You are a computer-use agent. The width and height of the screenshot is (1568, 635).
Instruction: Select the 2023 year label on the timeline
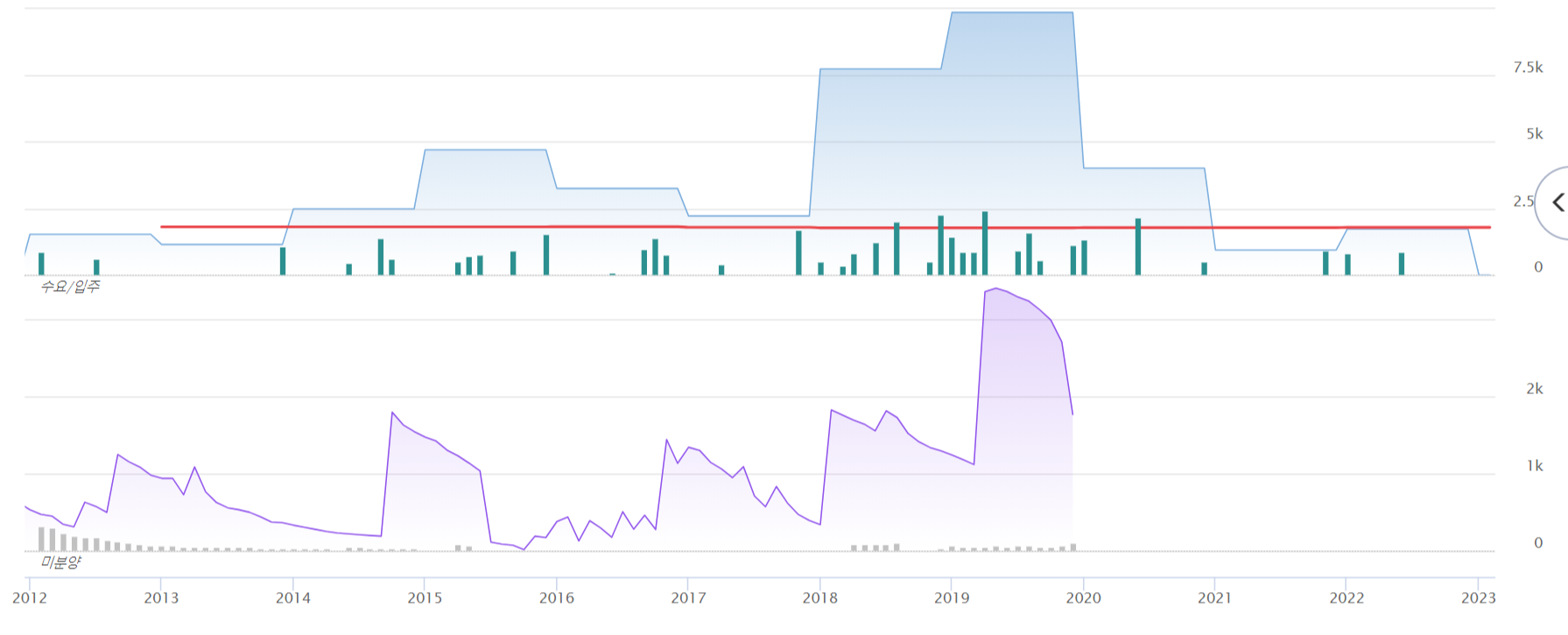1479,598
